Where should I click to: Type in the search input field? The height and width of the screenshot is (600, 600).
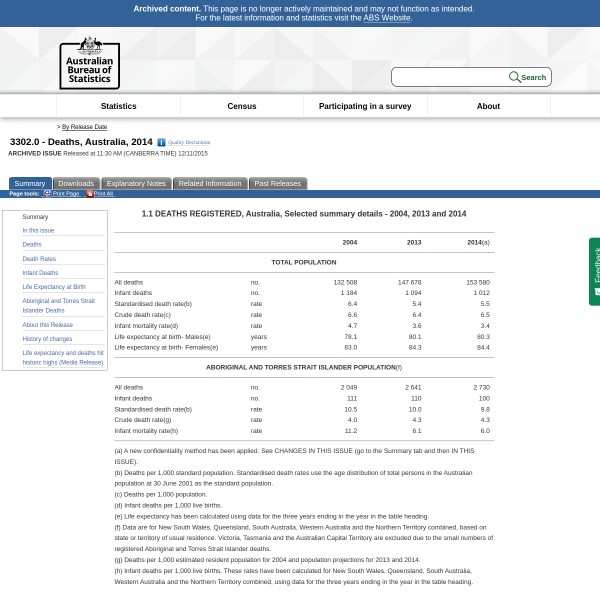[450, 77]
